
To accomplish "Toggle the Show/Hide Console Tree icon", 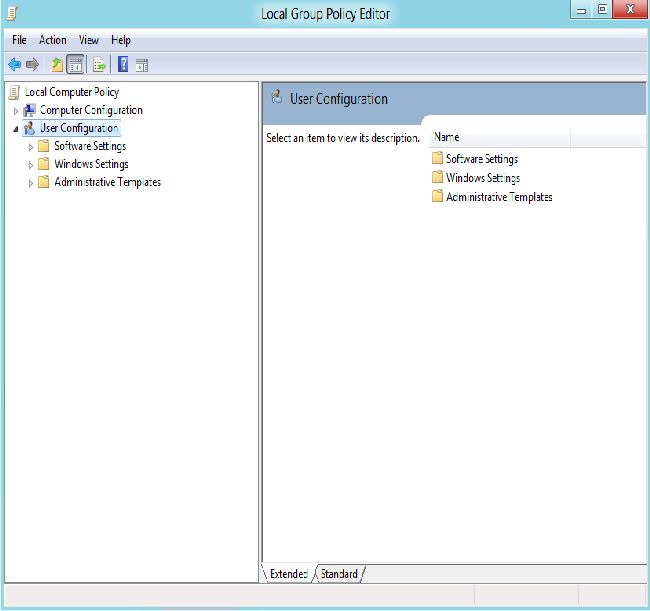I will (75, 65).
